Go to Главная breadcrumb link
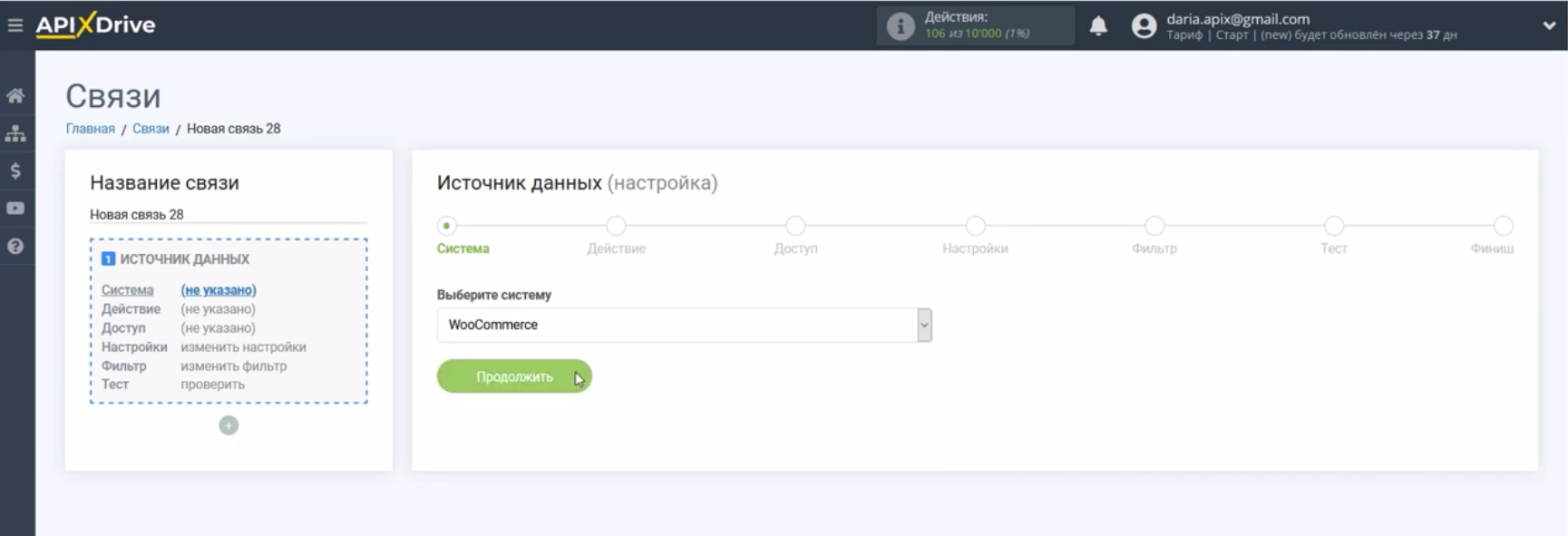1568x536 pixels. [91, 129]
